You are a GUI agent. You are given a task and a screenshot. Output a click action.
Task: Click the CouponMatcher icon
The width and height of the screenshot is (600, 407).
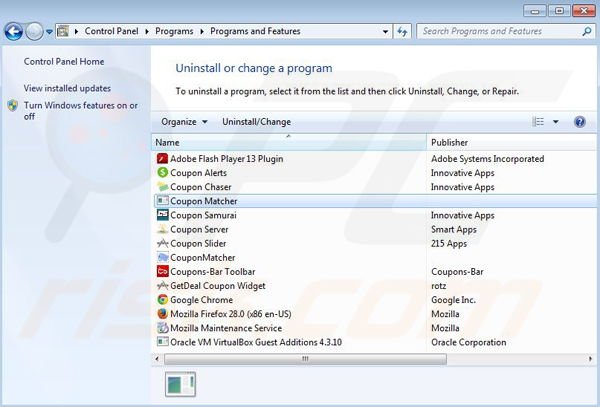[163, 257]
